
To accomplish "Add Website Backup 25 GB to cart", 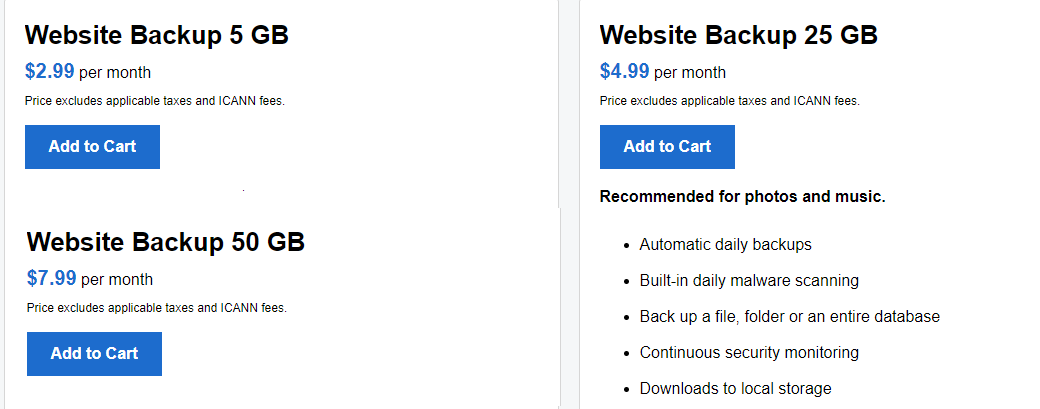I will (667, 146).
